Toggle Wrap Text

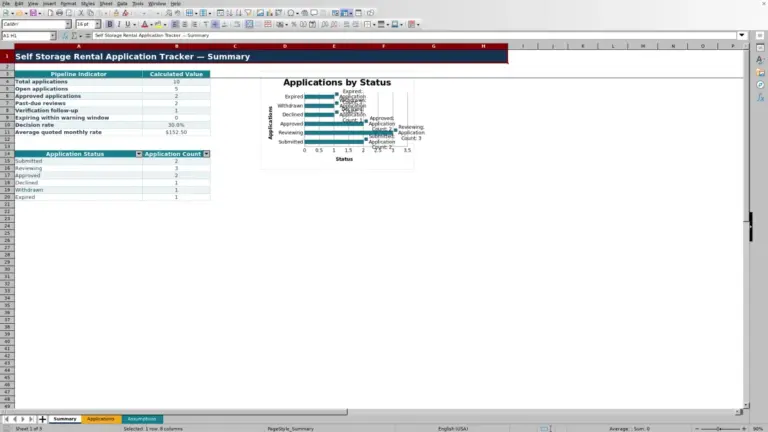click(237, 24)
